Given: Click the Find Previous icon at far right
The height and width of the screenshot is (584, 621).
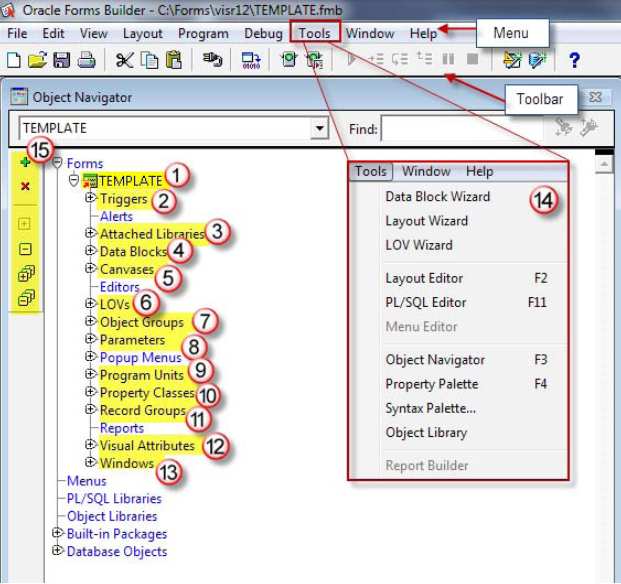Looking at the screenshot, I should click(589, 127).
